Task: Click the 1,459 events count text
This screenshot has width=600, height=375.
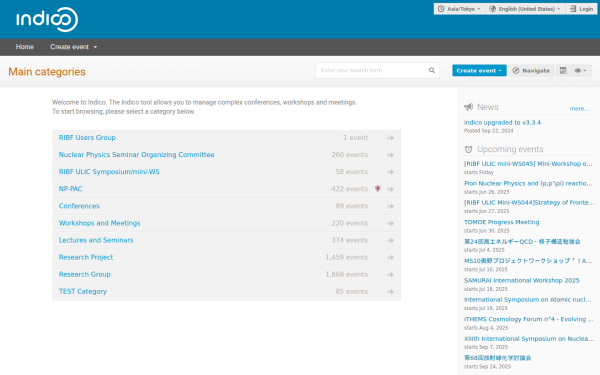Action: point(347,257)
